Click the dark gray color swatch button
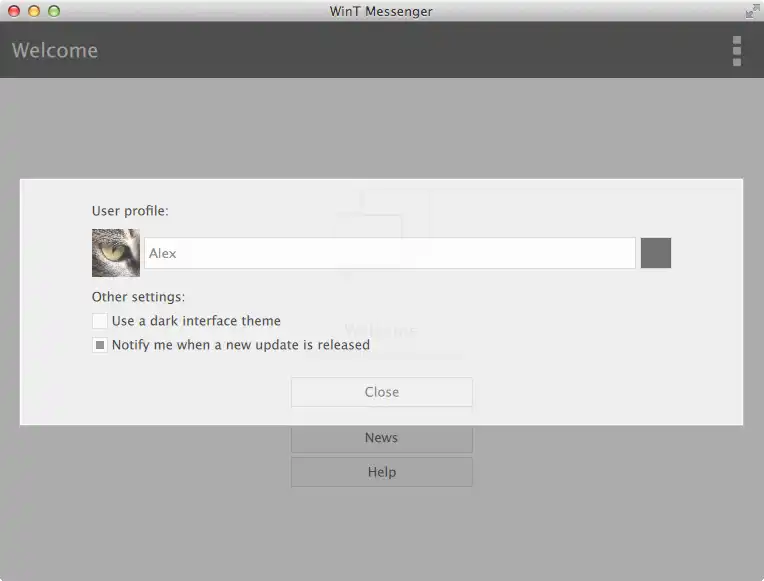 click(x=656, y=253)
